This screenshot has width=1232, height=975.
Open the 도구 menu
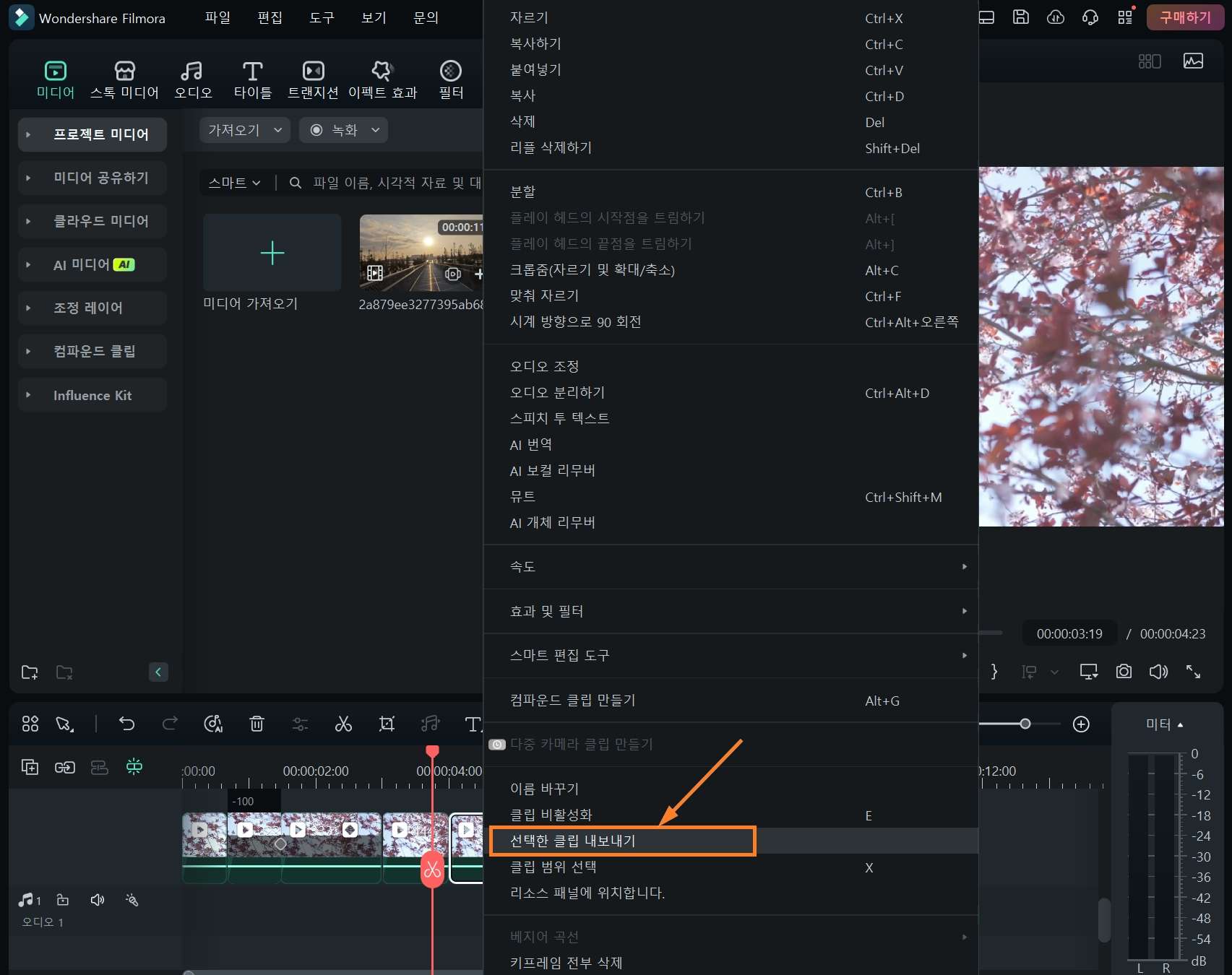pyautogui.click(x=322, y=17)
